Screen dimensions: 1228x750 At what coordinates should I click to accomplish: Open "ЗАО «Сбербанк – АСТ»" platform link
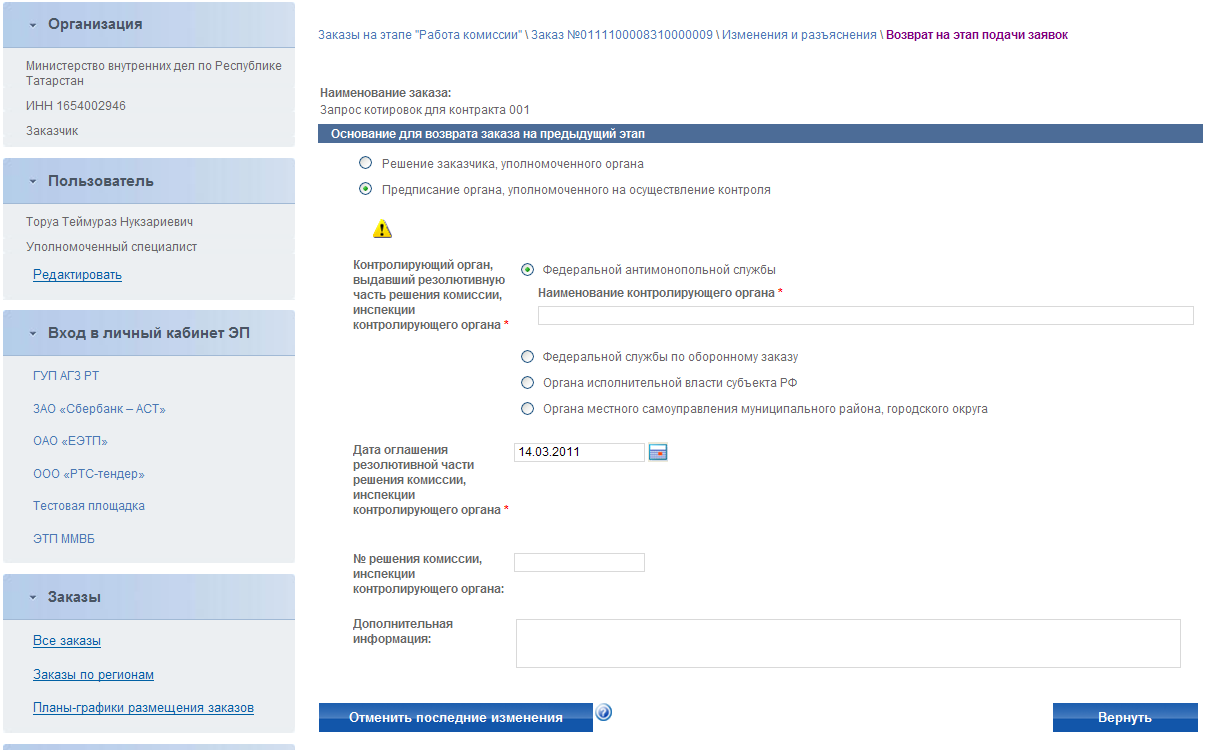(99, 409)
